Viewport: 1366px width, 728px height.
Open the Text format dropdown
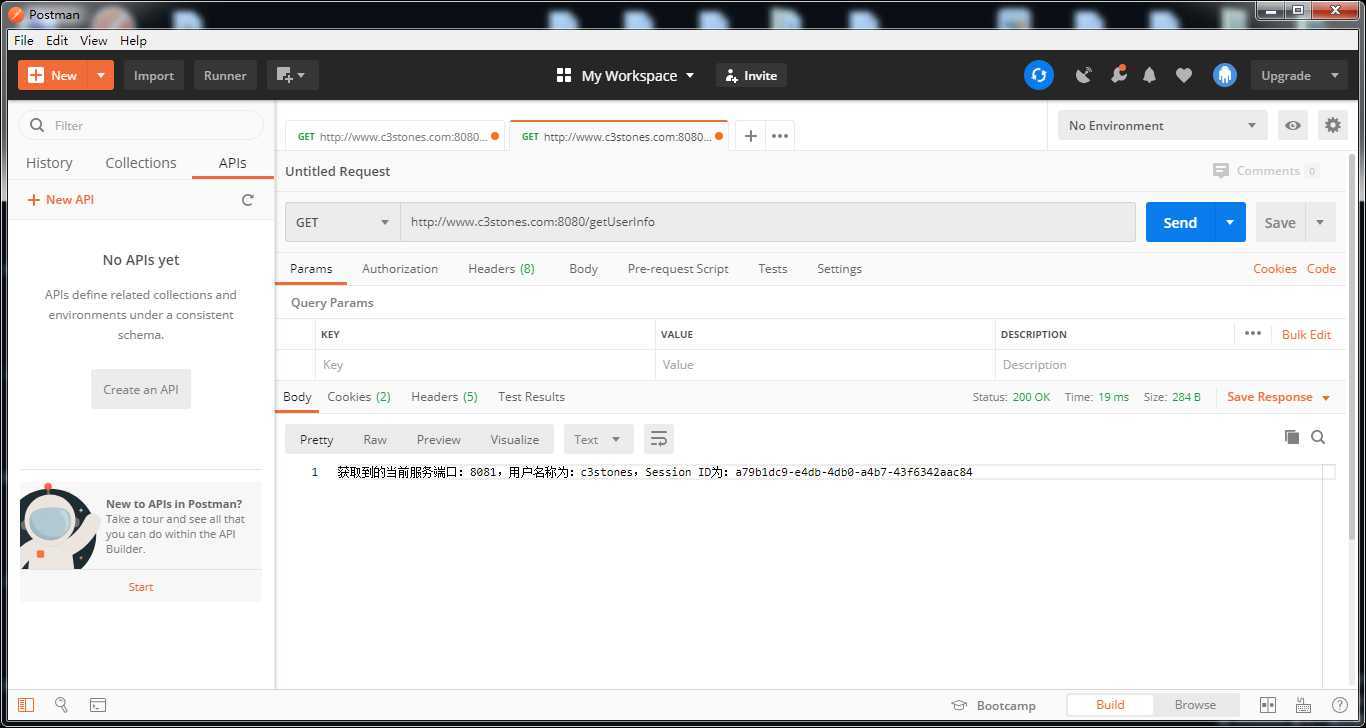coord(598,439)
